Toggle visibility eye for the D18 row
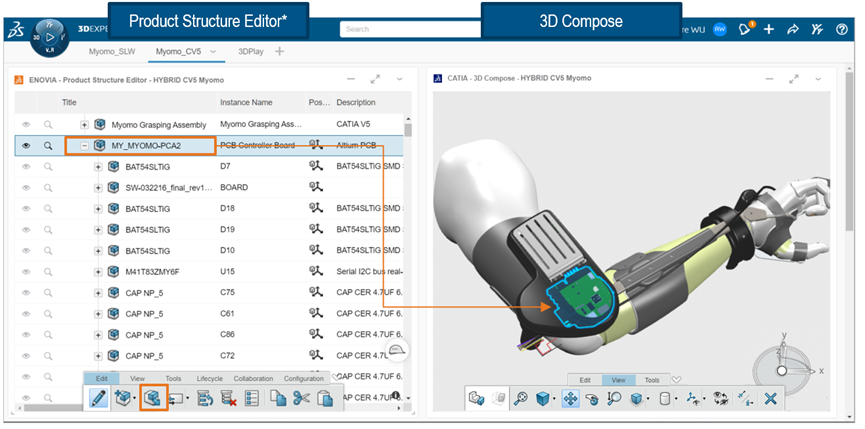 click(26, 208)
